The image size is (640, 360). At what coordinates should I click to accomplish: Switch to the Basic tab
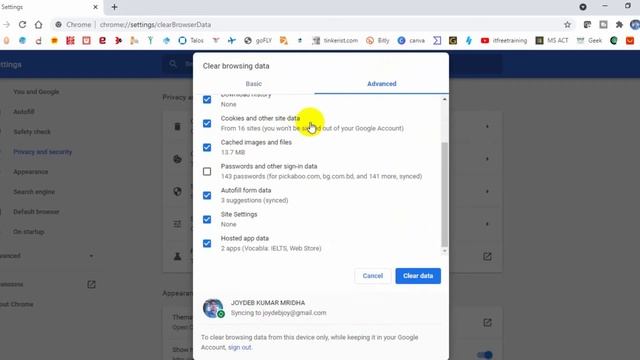point(253,84)
